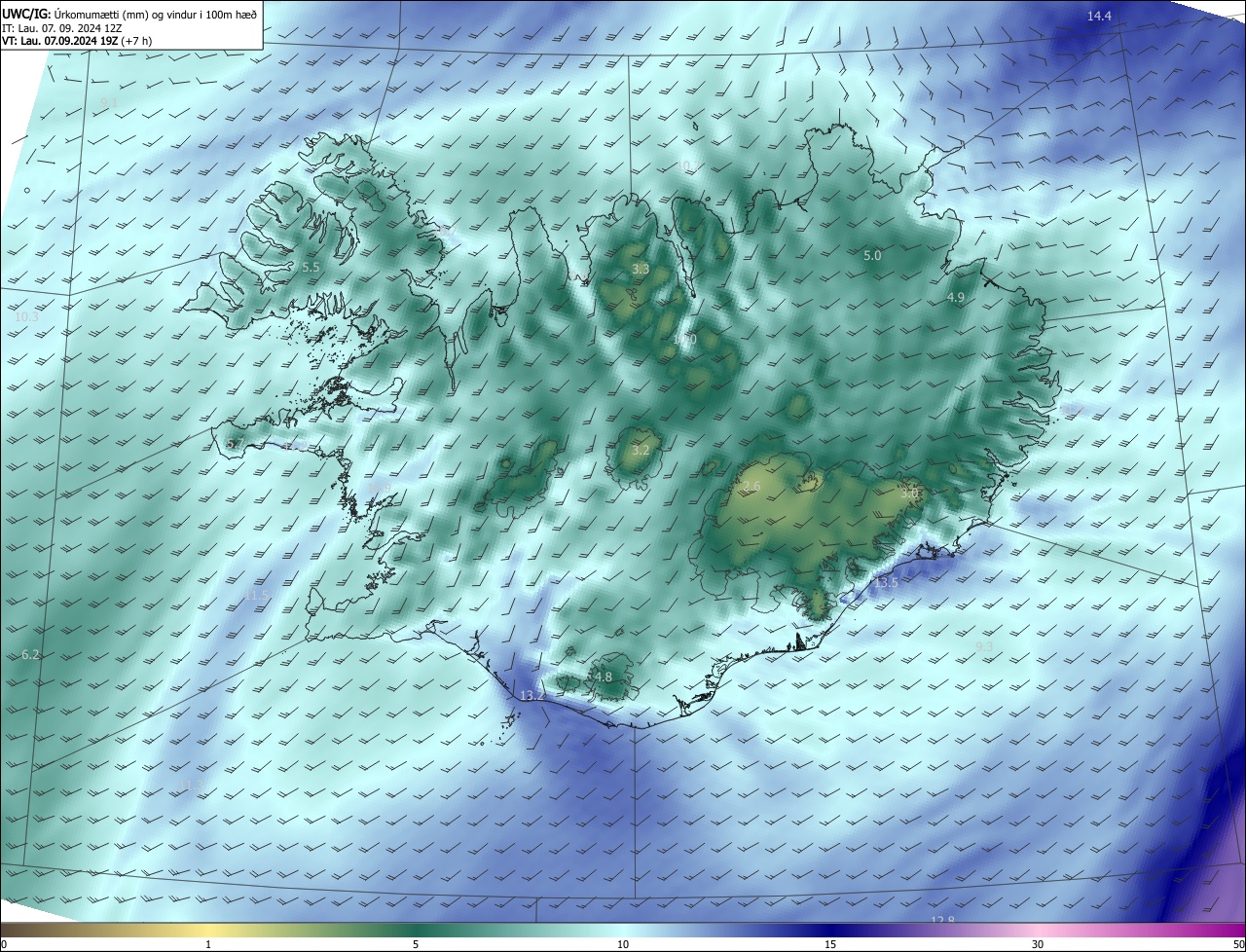The image size is (1246, 952).
Task: Click the 14.4 value label
Action: pyautogui.click(x=1099, y=16)
